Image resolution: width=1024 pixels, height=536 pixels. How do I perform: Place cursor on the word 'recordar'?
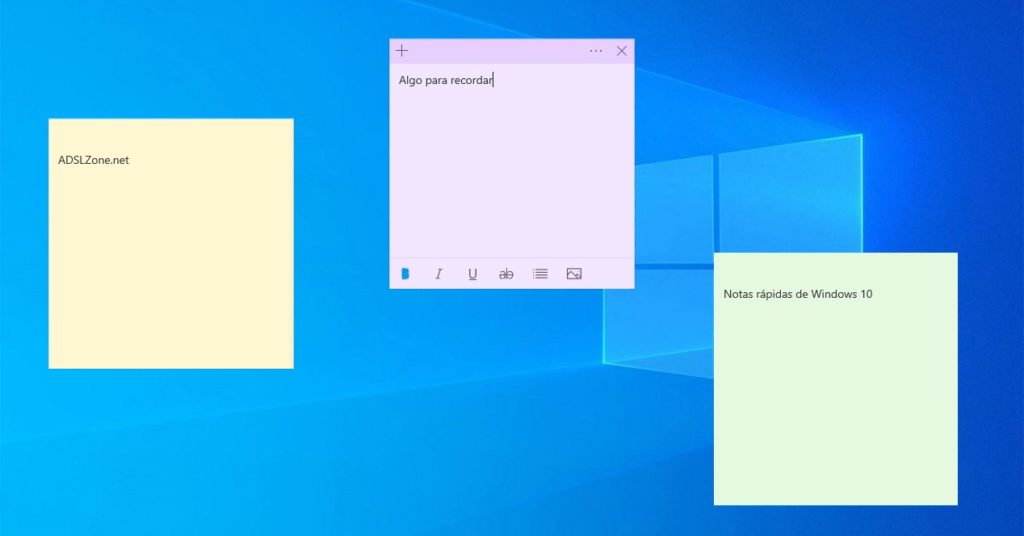[473, 80]
